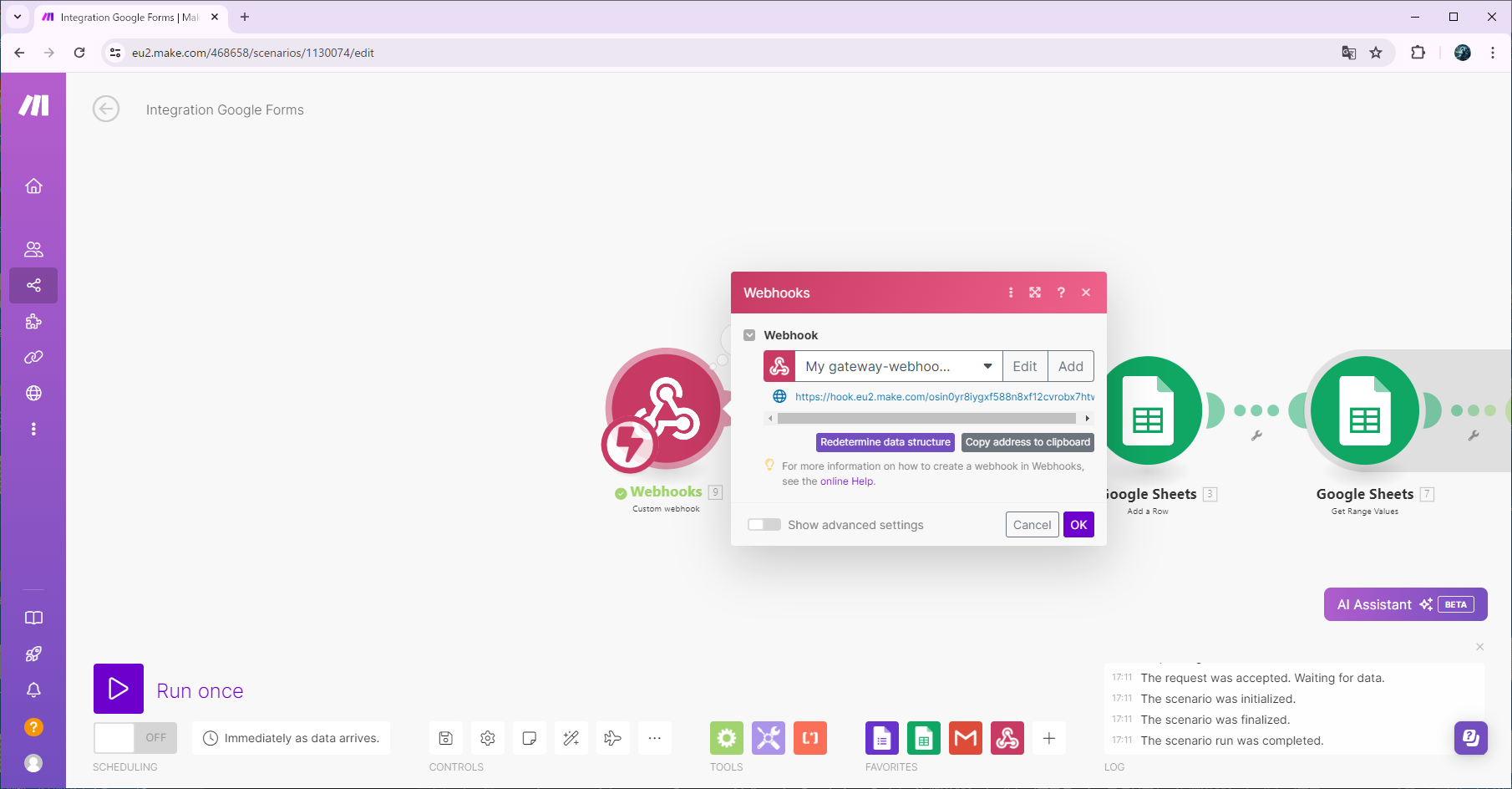Open Chrome three-dot menu
Screen dimensions: 1512x789
tap(1493, 53)
